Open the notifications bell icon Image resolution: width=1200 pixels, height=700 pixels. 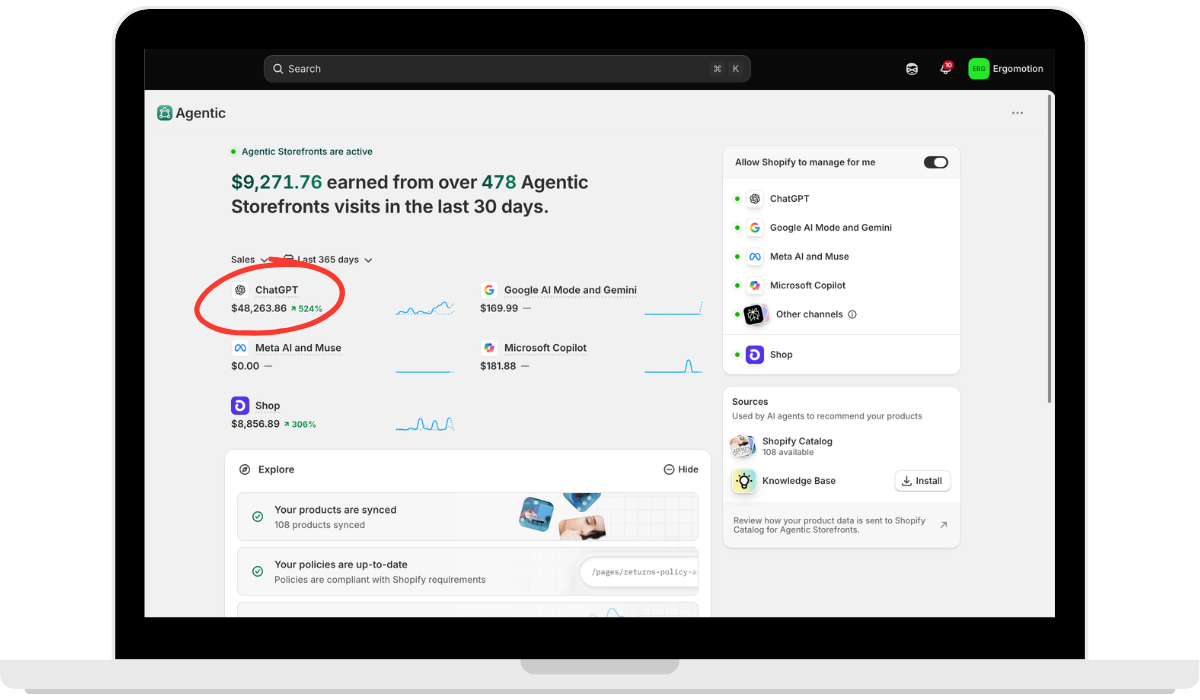945,69
